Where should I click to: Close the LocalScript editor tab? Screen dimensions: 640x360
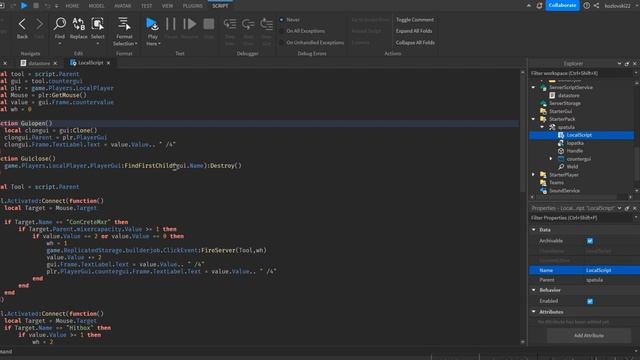[108, 63]
